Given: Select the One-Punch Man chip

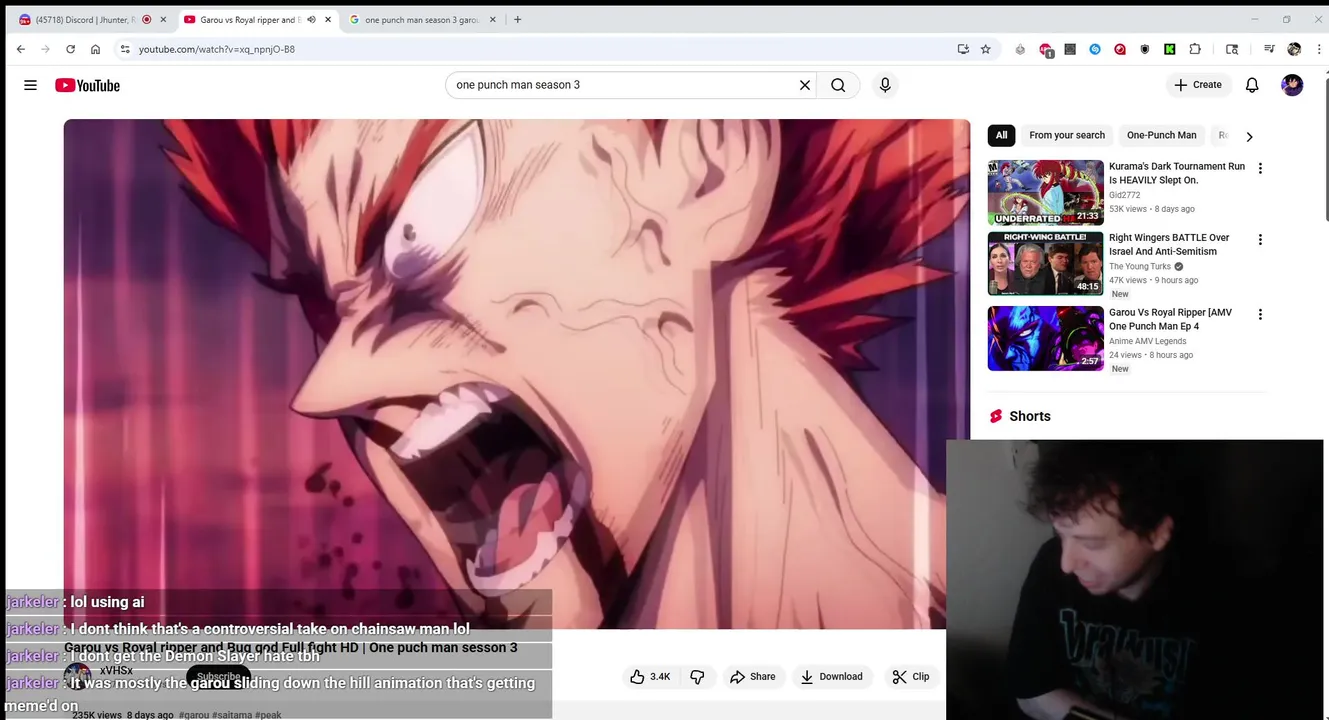Looking at the screenshot, I should [x=1161, y=135].
